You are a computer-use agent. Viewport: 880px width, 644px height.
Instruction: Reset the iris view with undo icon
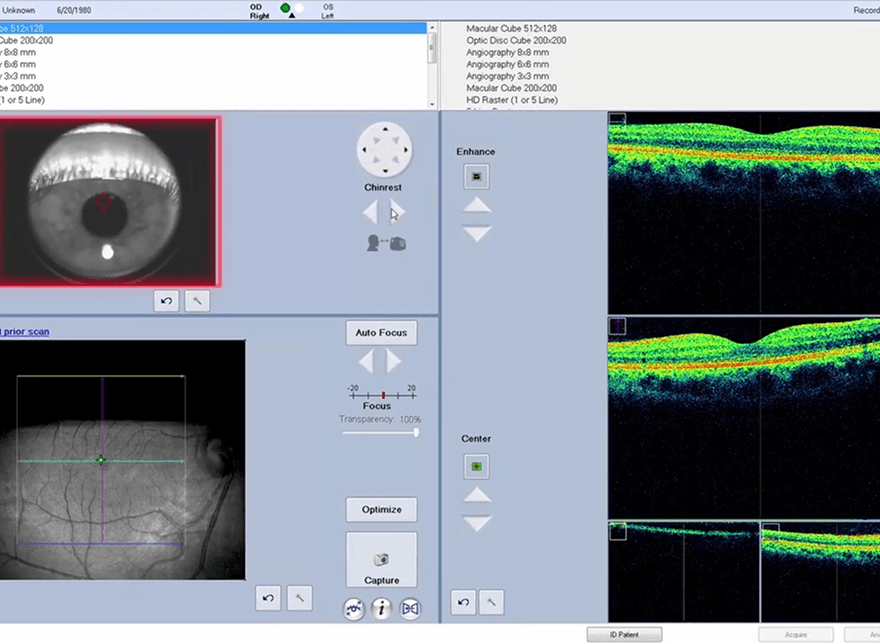click(x=167, y=300)
